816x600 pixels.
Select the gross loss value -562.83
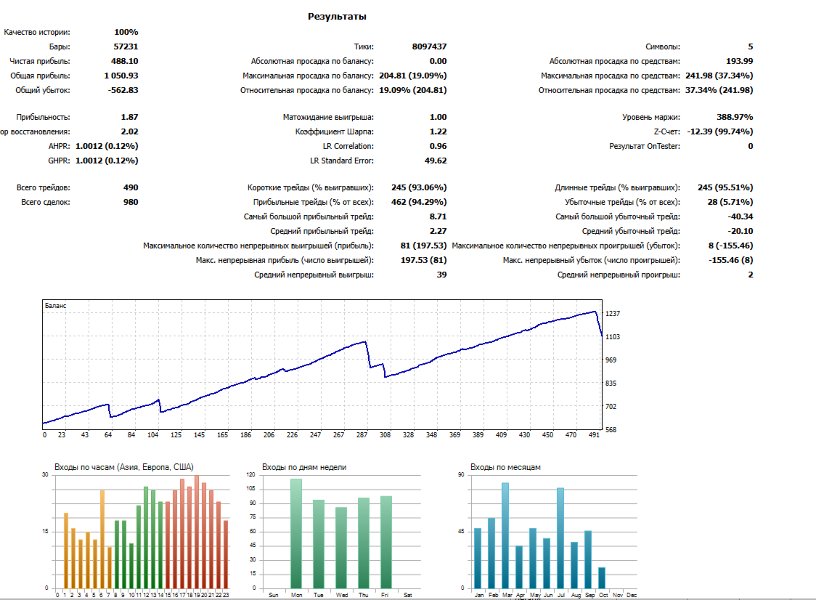point(123,90)
